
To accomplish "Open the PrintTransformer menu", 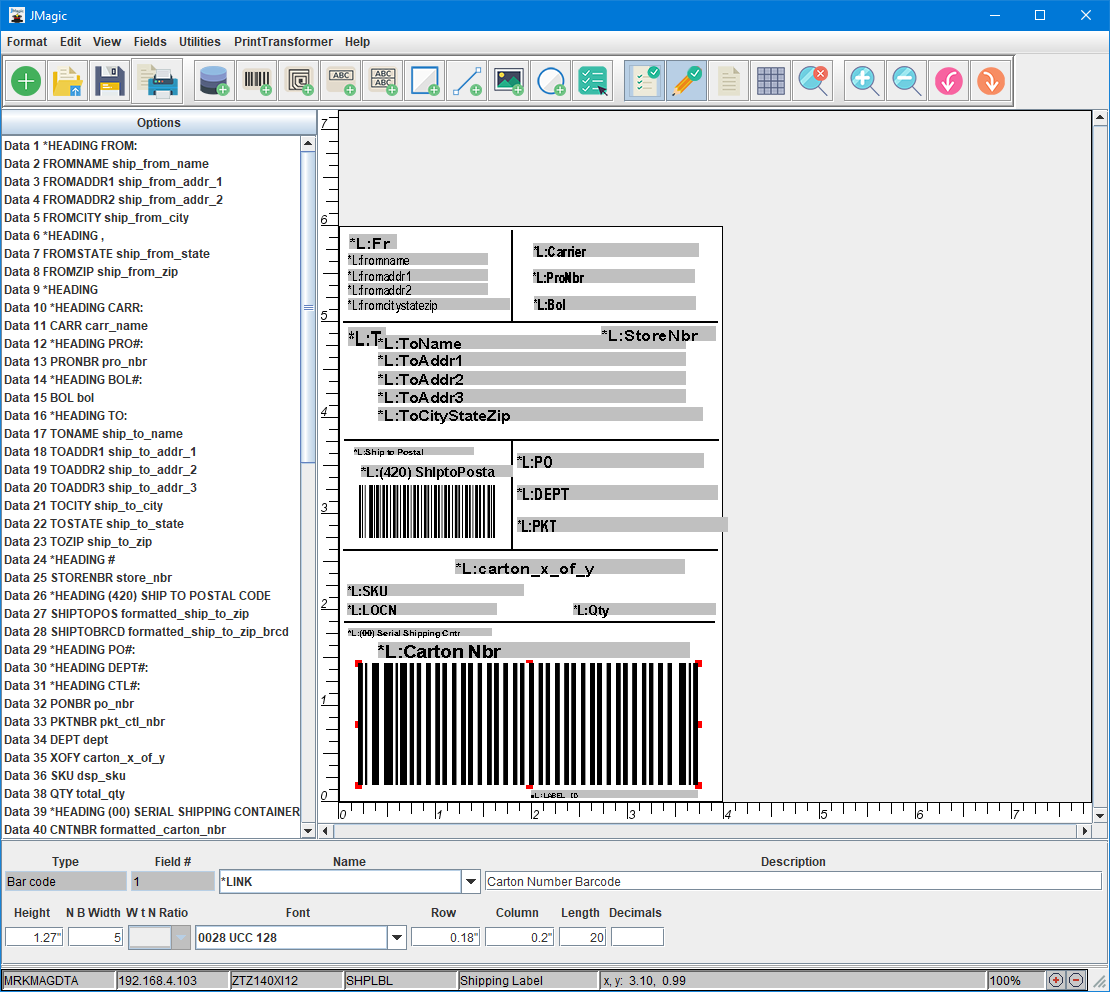I will 283,42.
